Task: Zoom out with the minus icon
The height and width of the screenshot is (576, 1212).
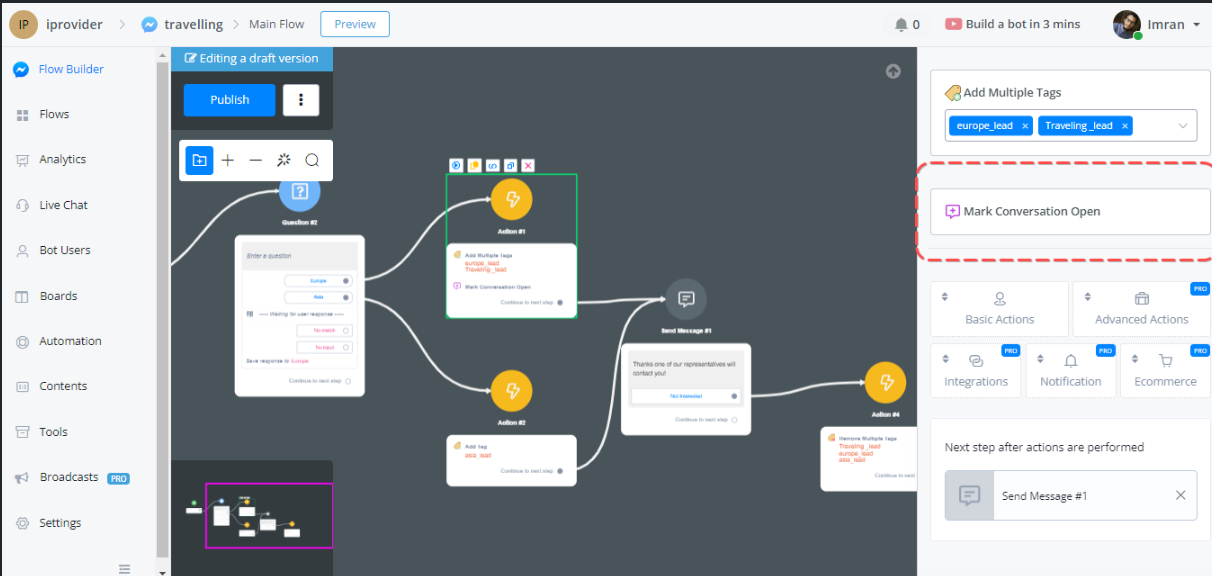Action: (256, 160)
